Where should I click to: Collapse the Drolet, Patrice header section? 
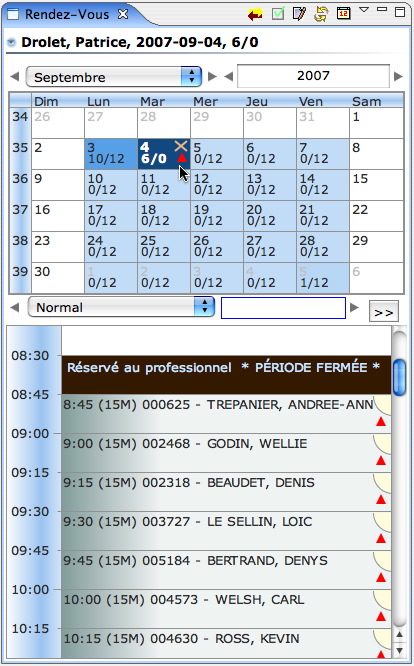click(11, 42)
